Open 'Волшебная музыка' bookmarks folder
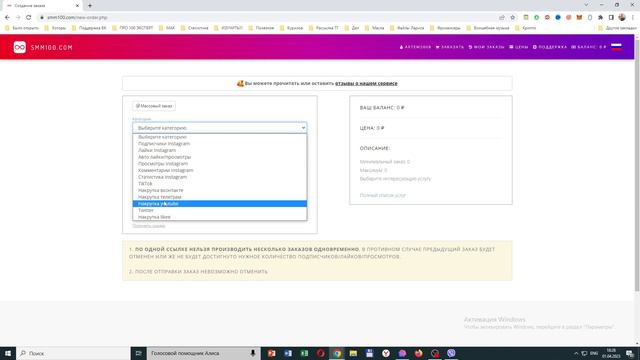Viewport: 640px width, 360px height. coord(488,28)
